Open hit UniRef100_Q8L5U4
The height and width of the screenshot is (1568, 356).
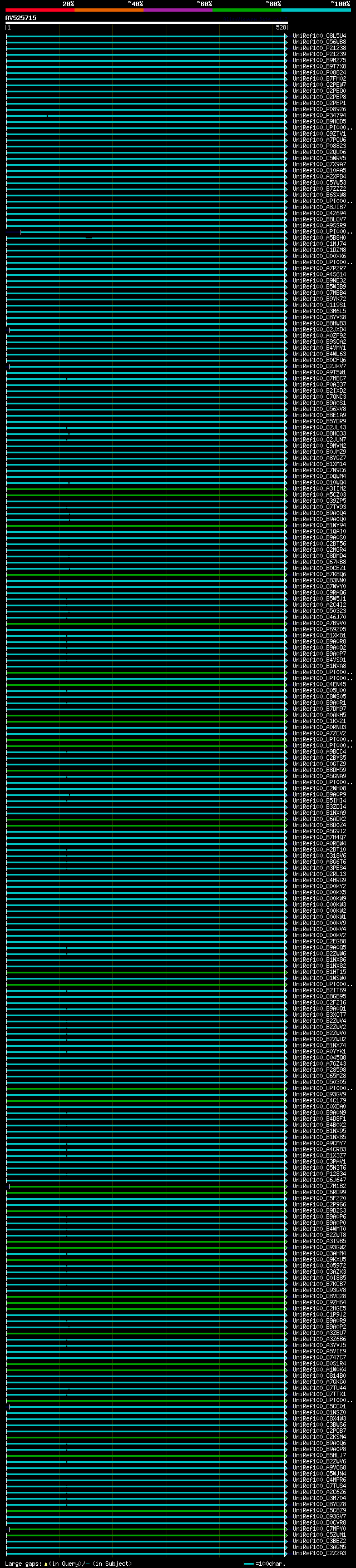319,36
